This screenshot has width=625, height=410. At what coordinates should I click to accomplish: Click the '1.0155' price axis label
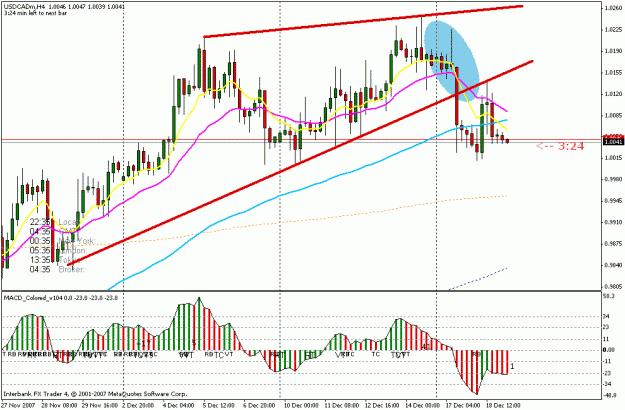[612, 73]
